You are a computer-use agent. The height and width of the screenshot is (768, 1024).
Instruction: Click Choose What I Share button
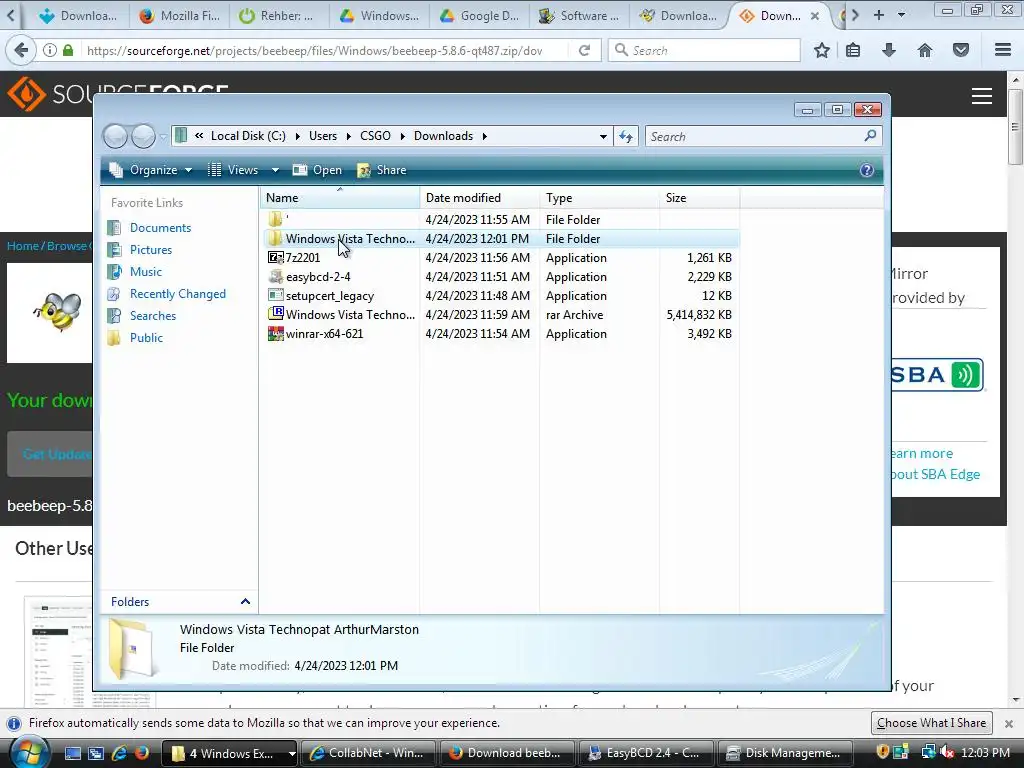[x=931, y=723]
